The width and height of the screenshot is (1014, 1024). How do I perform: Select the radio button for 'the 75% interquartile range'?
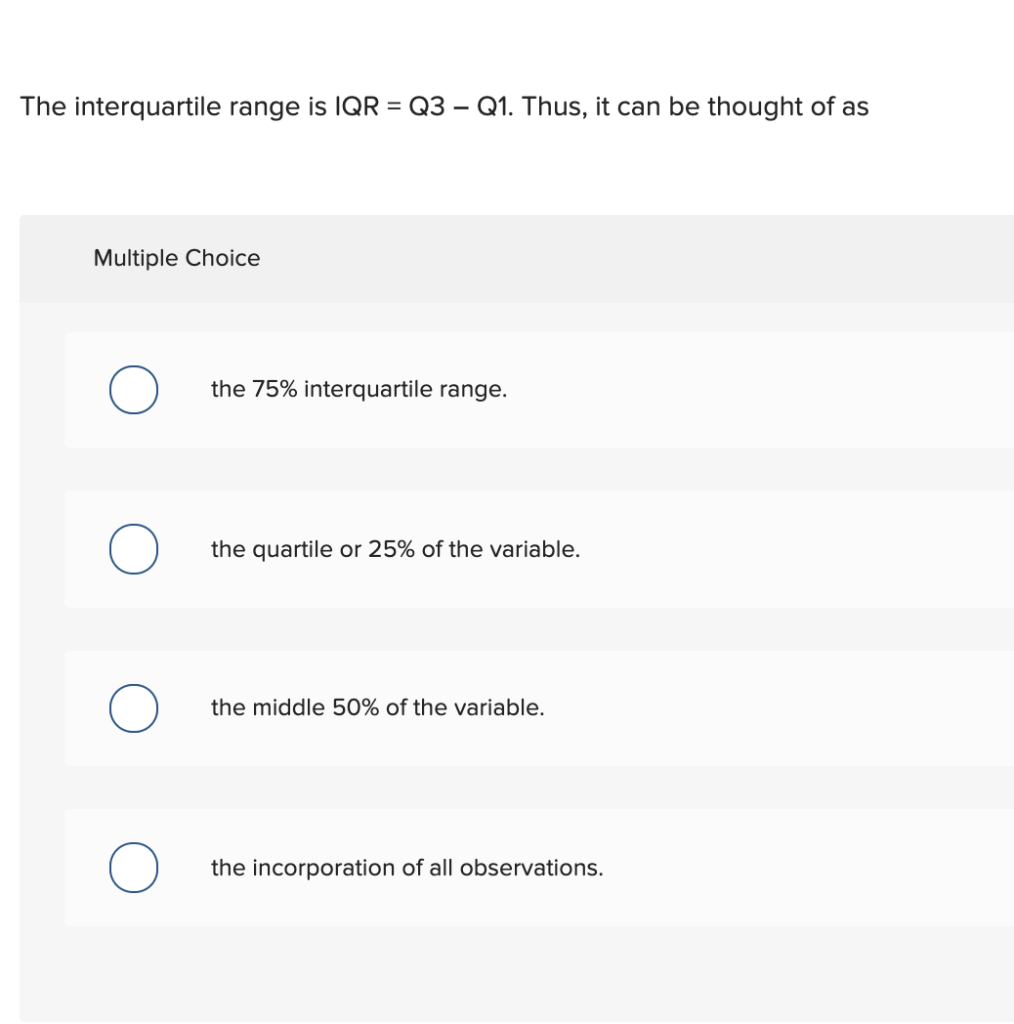pyautogui.click(x=133, y=390)
